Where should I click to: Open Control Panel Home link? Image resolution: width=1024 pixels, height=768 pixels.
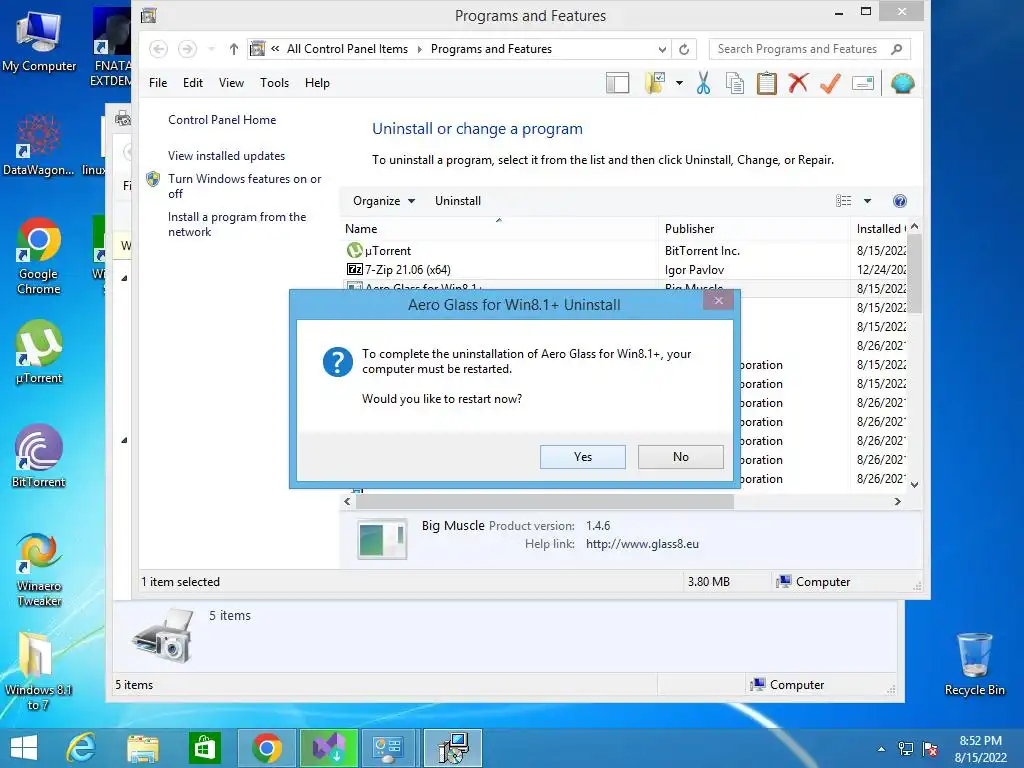tap(222, 120)
